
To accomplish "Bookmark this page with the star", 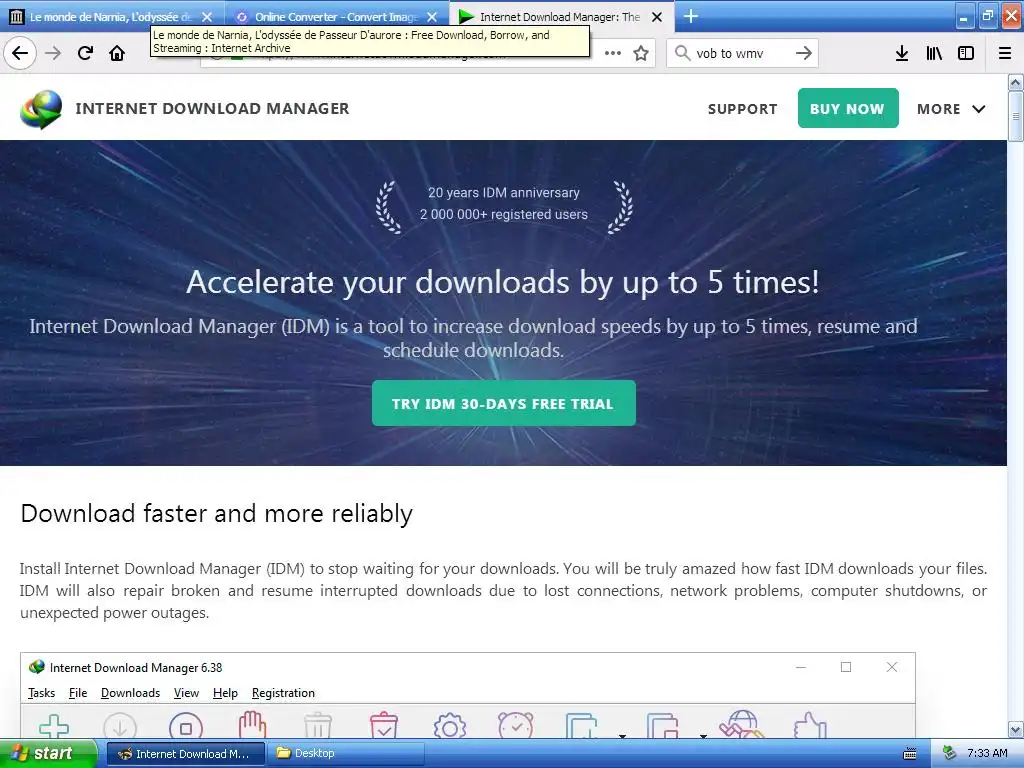I will click(641, 53).
